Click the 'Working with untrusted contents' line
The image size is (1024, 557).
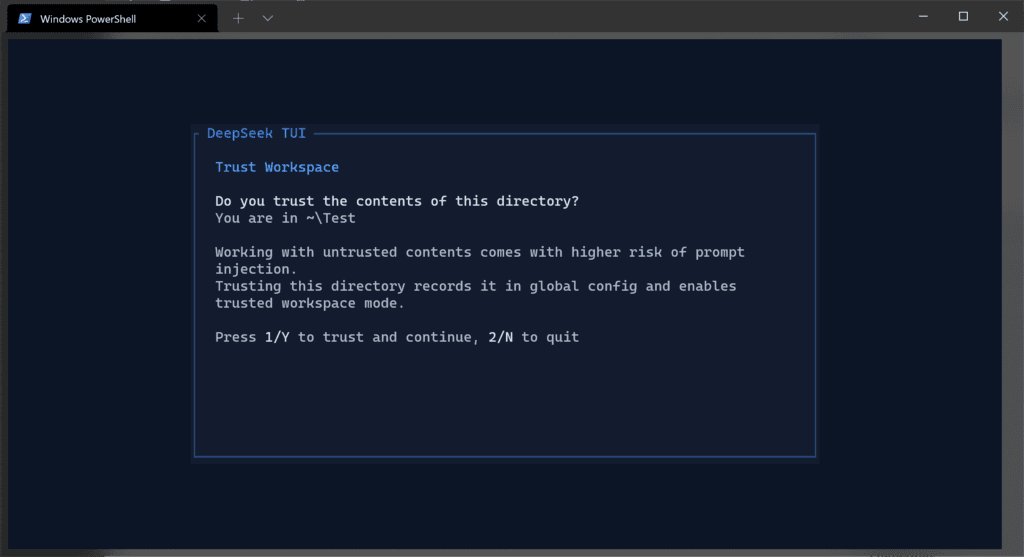479,252
